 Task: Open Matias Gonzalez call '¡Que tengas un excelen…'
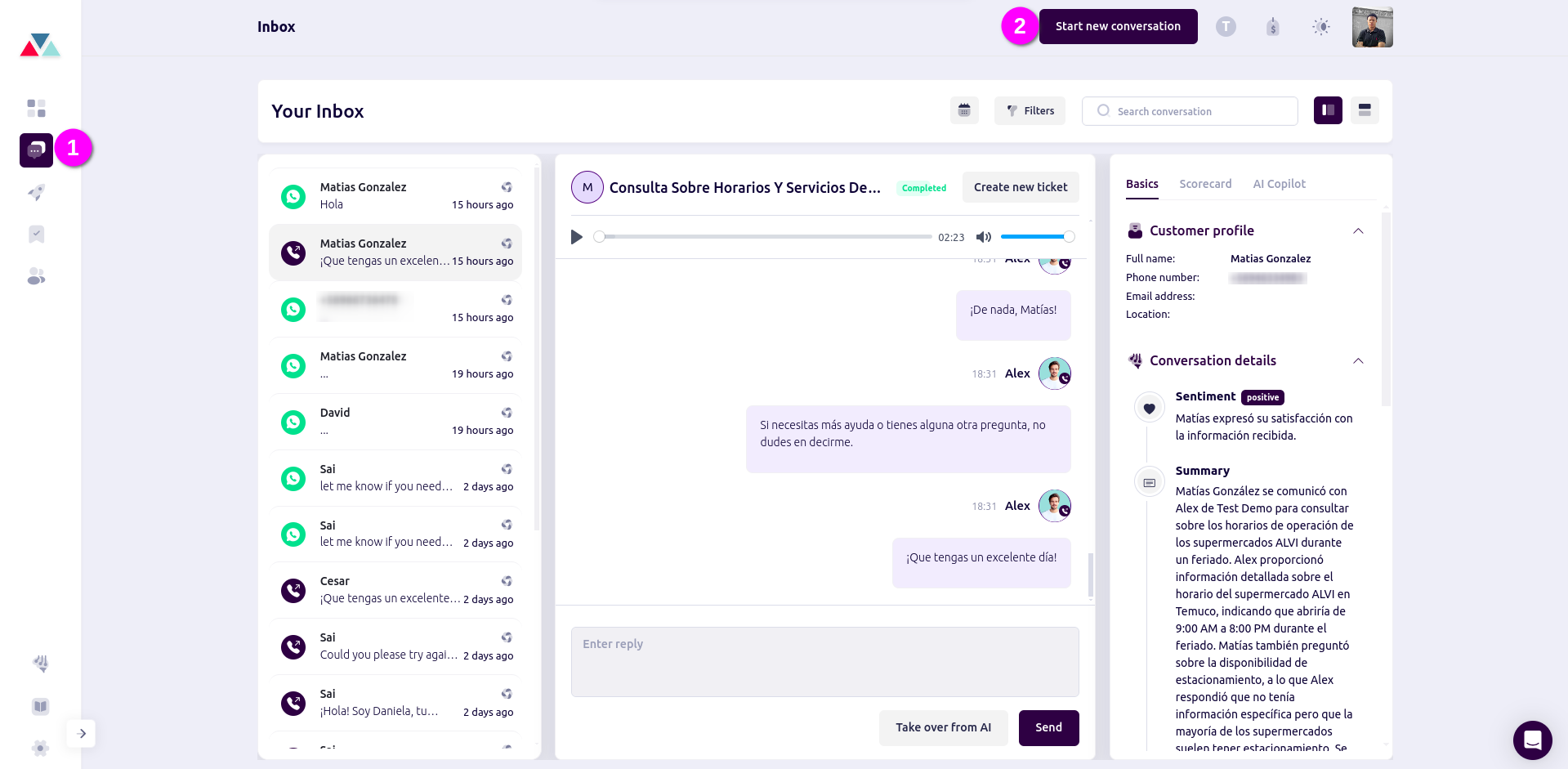click(395, 253)
